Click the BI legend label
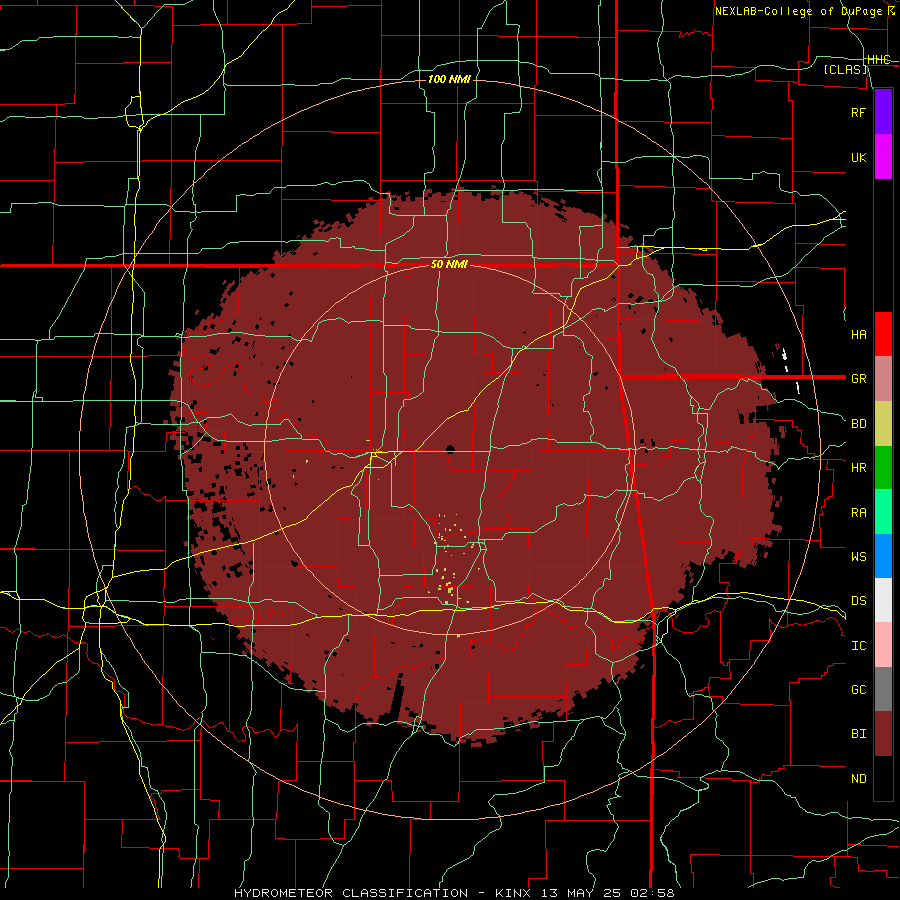This screenshot has width=900, height=900. tap(858, 734)
